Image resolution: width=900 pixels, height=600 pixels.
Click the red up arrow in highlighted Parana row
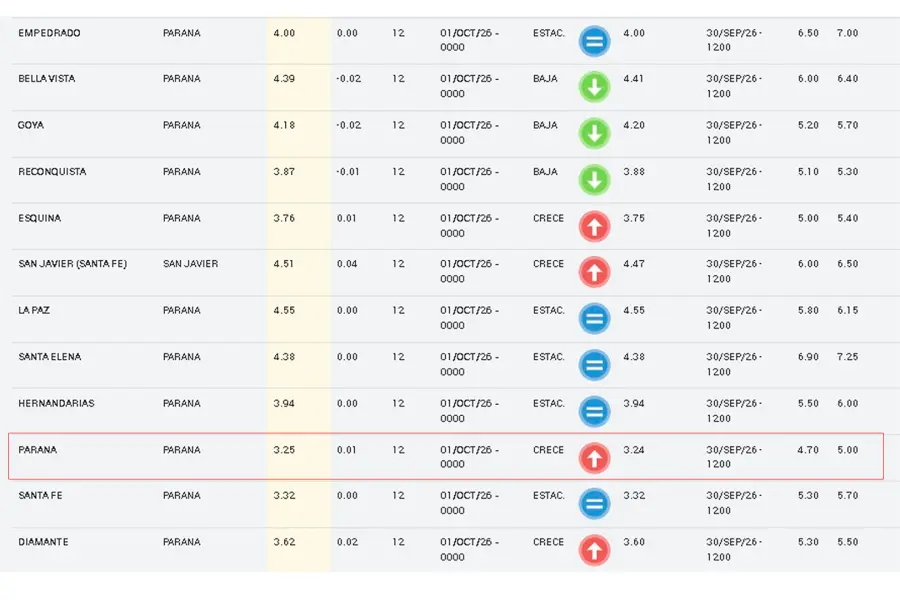click(594, 458)
